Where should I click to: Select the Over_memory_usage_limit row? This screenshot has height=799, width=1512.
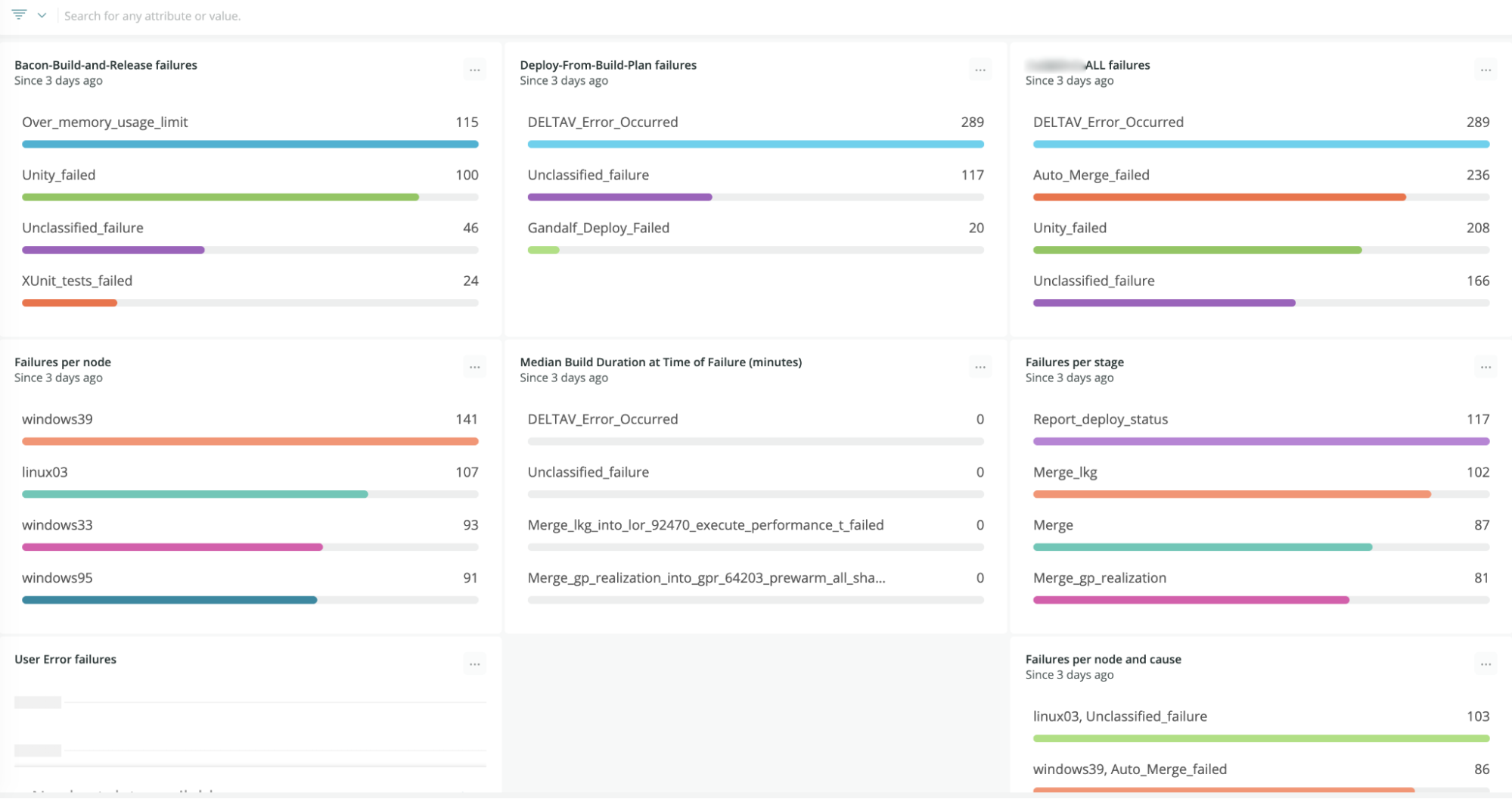tap(250, 123)
